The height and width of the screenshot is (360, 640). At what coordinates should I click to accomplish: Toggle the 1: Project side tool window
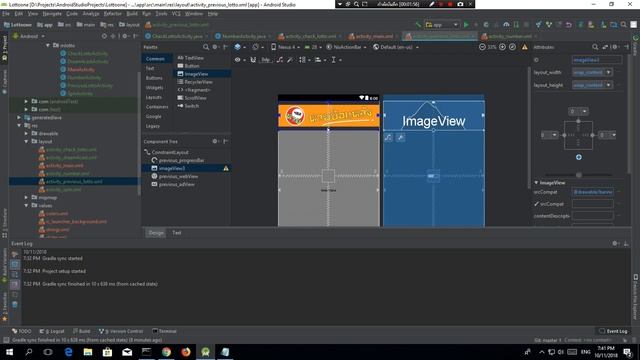(x=4, y=48)
